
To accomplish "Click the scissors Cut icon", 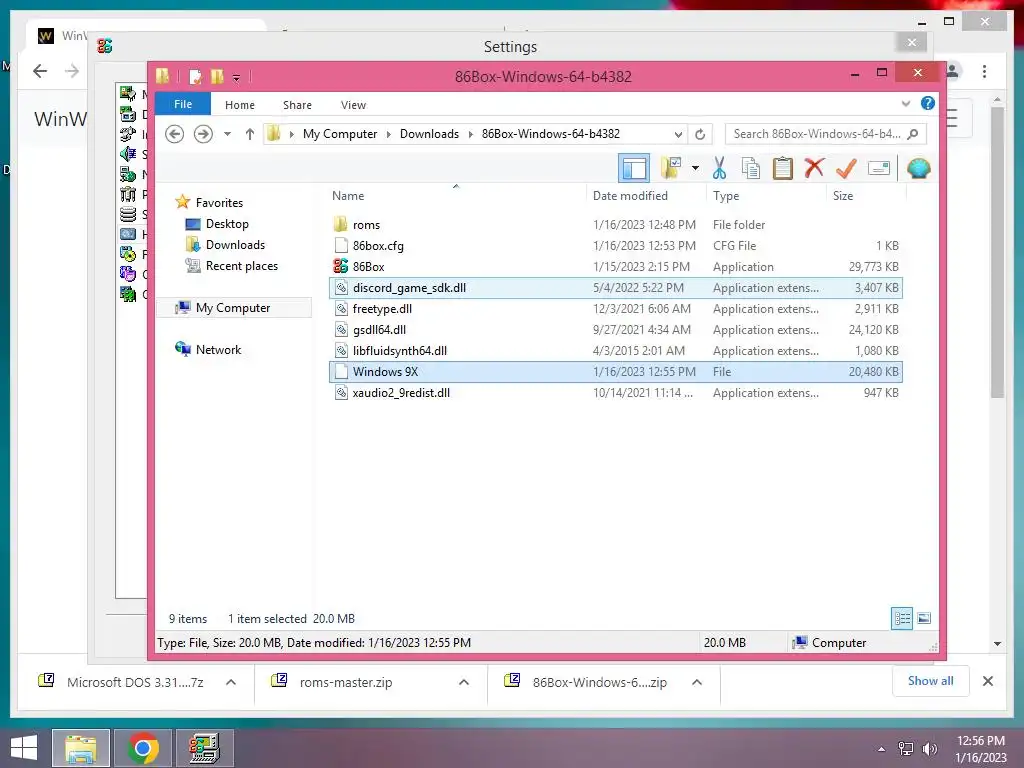I will click(x=719, y=168).
